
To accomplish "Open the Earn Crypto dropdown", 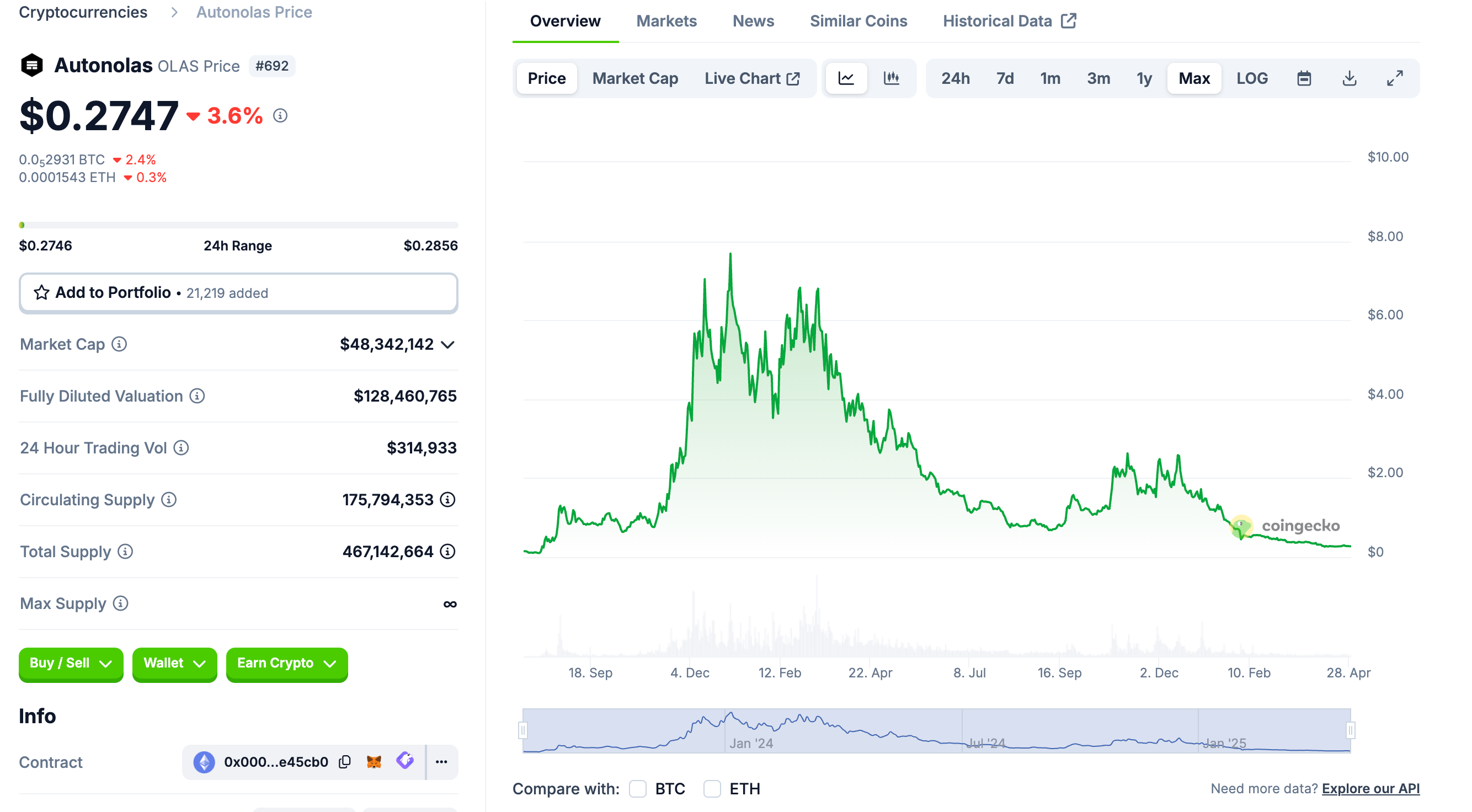I will pos(287,664).
